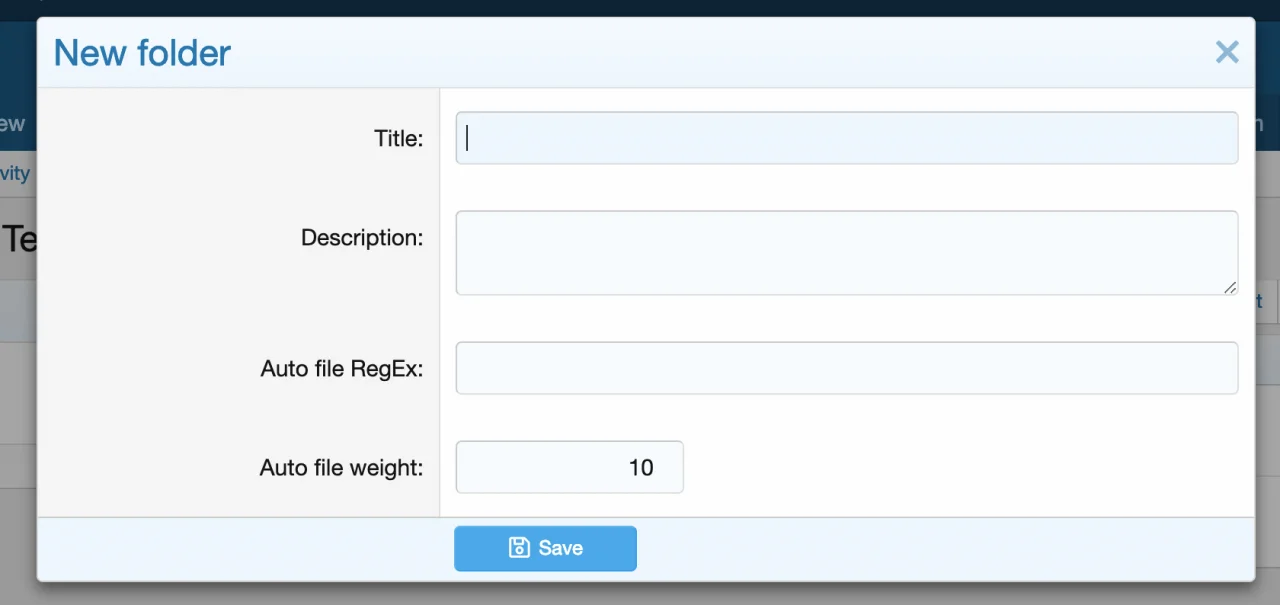
Task: Click the "Auto file RegEx:" label
Action: (342, 369)
